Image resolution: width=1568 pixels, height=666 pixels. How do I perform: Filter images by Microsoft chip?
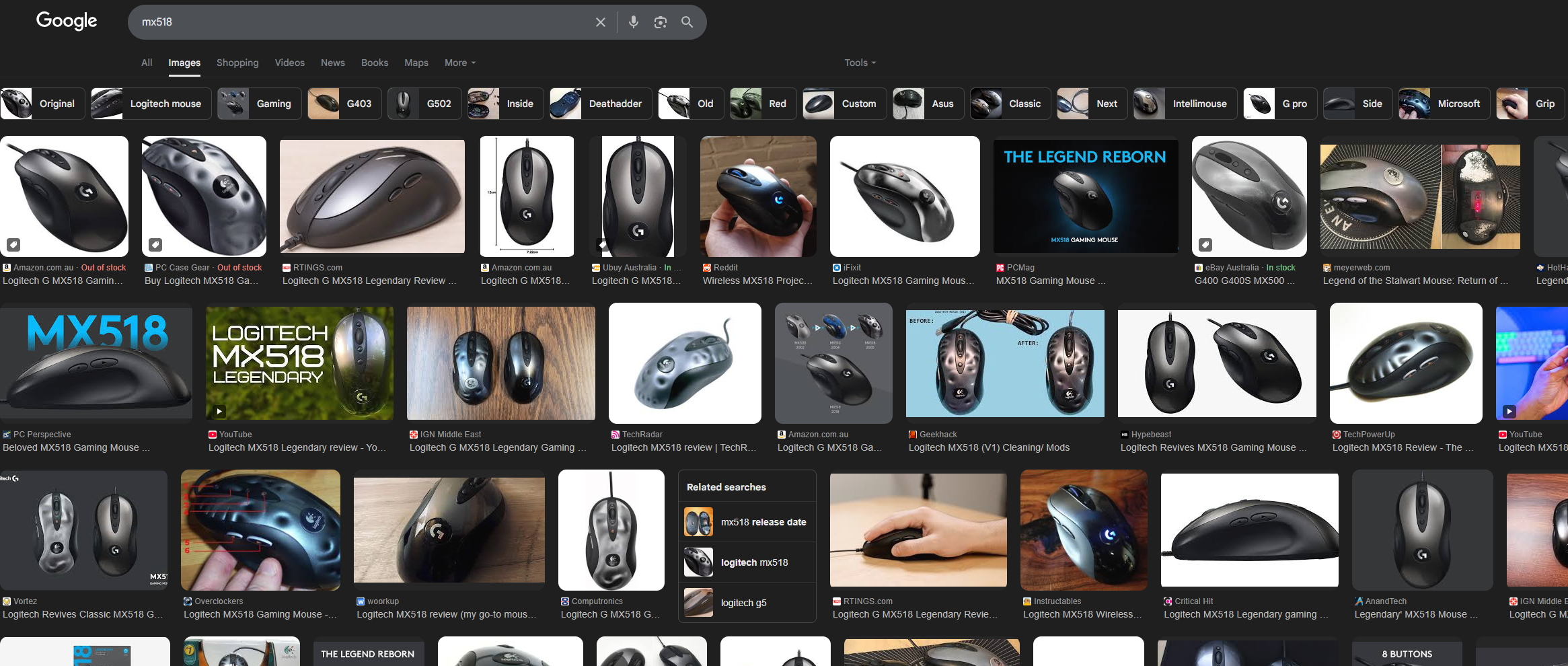1444,104
